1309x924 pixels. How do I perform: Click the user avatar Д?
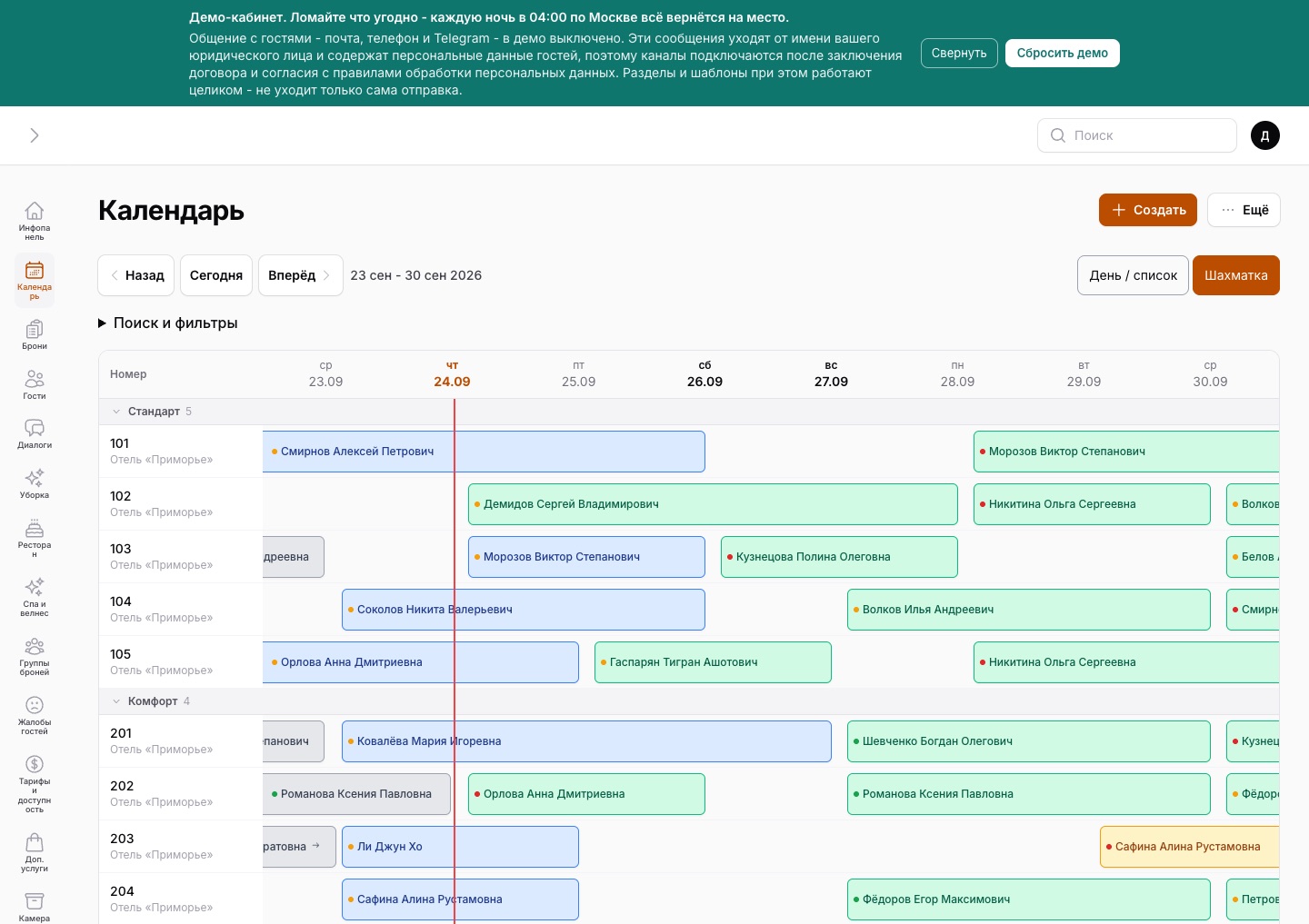(1265, 135)
